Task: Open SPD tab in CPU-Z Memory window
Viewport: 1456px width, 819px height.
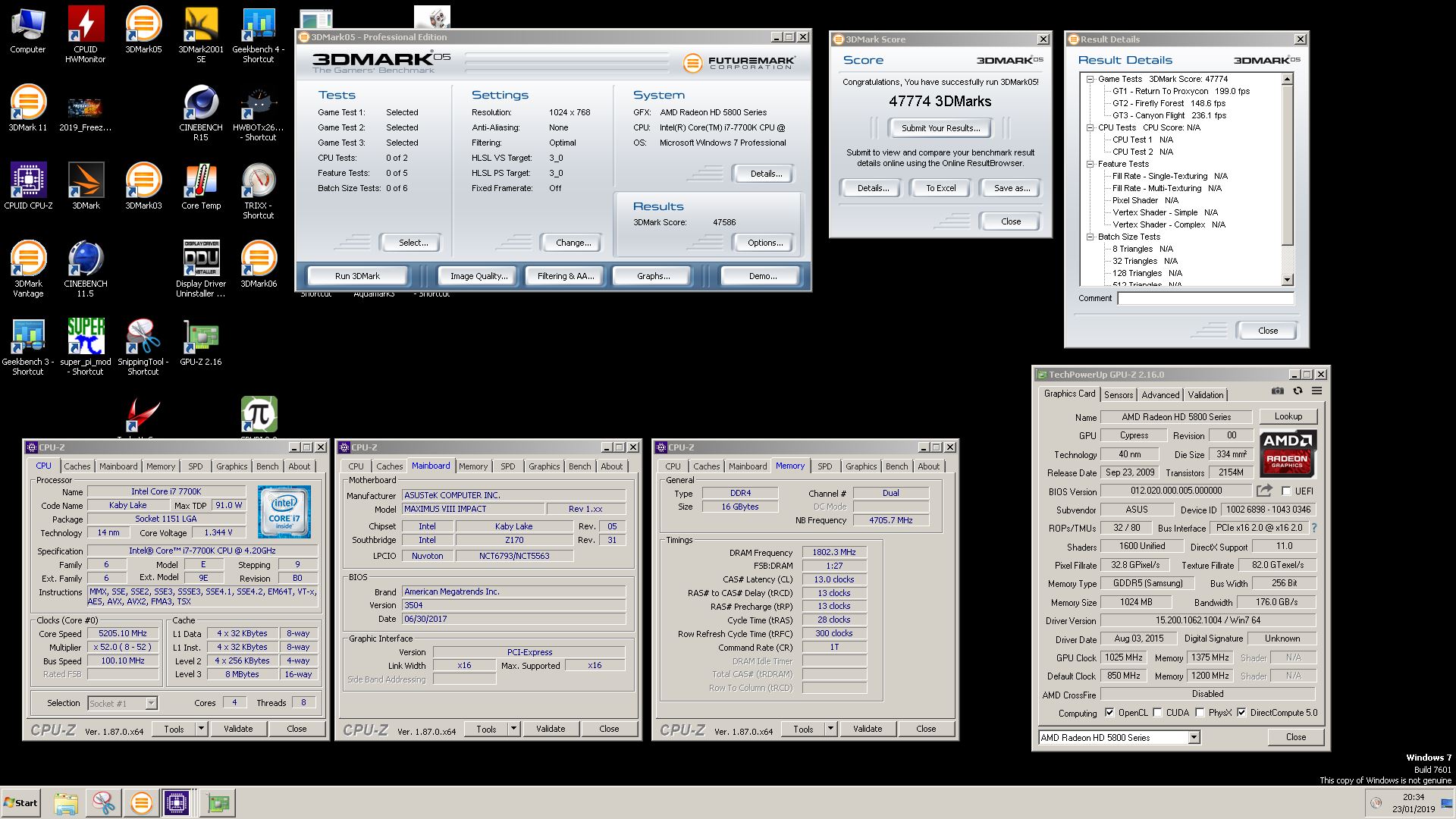Action: [825, 466]
